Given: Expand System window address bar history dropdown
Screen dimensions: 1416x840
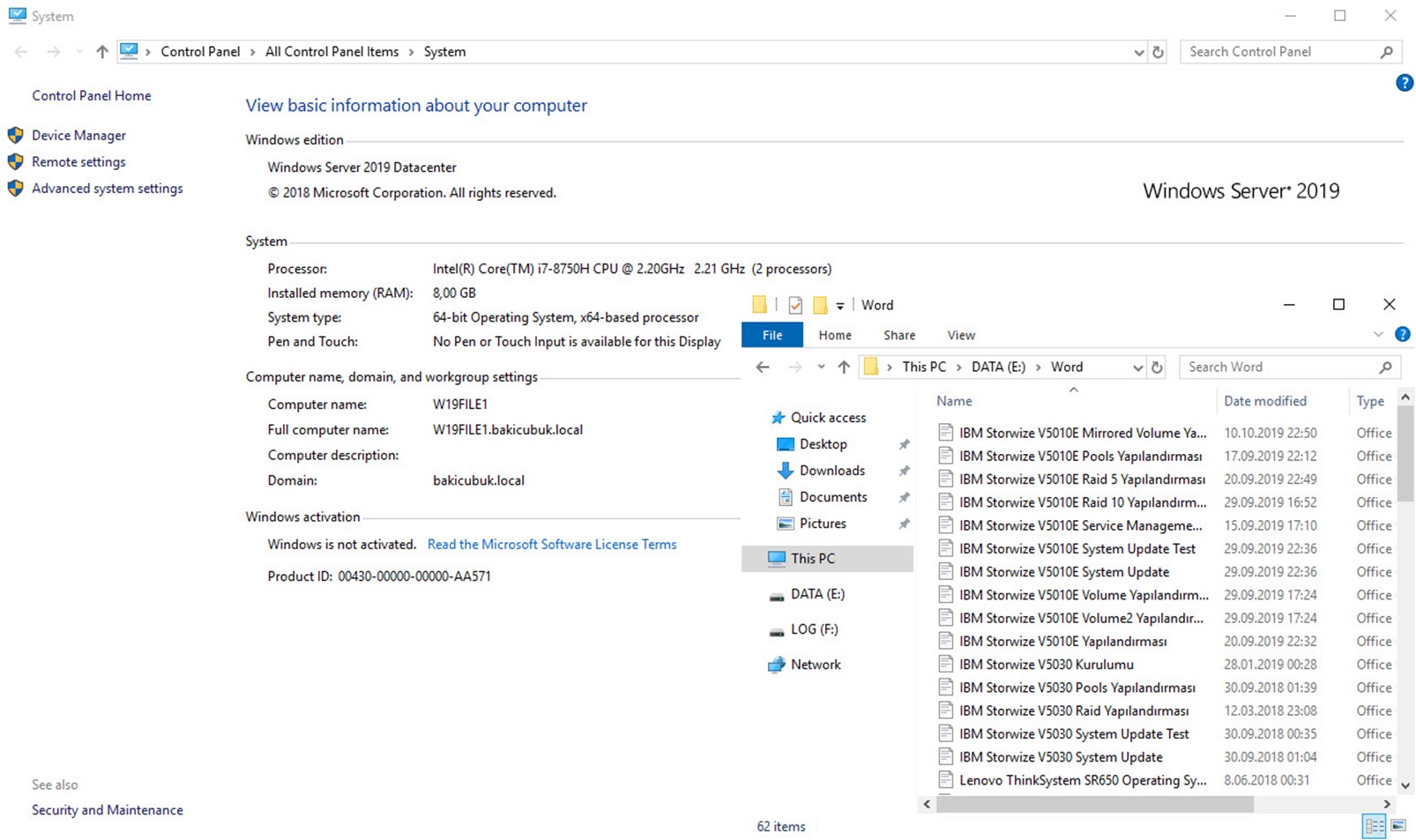Looking at the screenshot, I should click(x=1138, y=52).
